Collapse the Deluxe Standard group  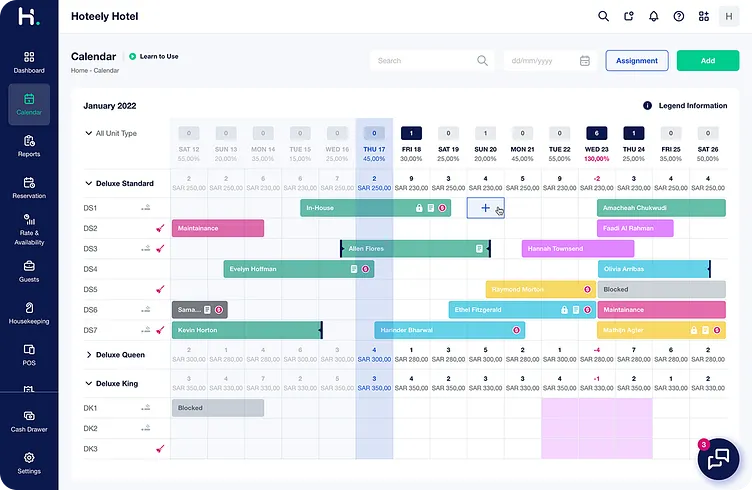click(88, 183)
